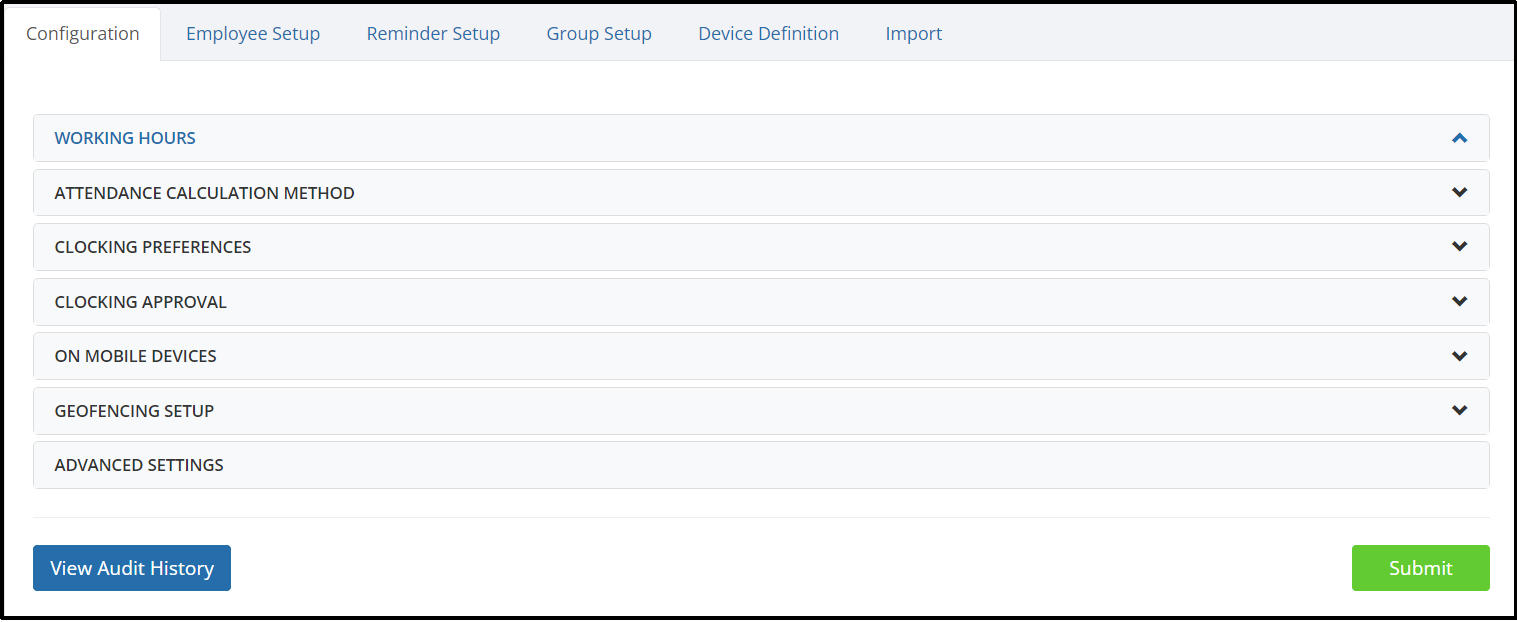
Task: Click chevron icon on On Mobile Devices row
Action: point(1459,356)
